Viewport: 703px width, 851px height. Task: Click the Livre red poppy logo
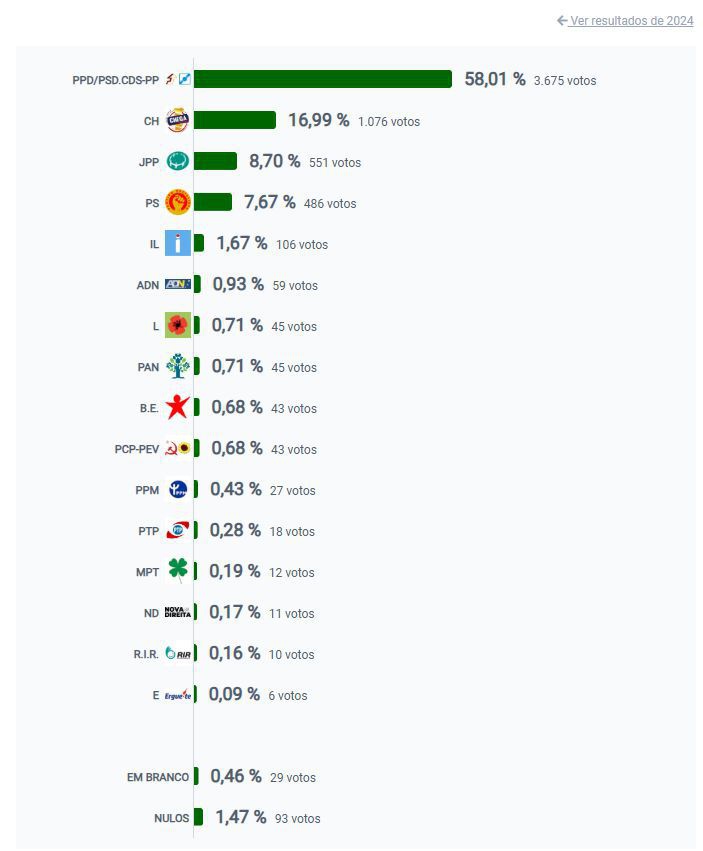point(177,326)
